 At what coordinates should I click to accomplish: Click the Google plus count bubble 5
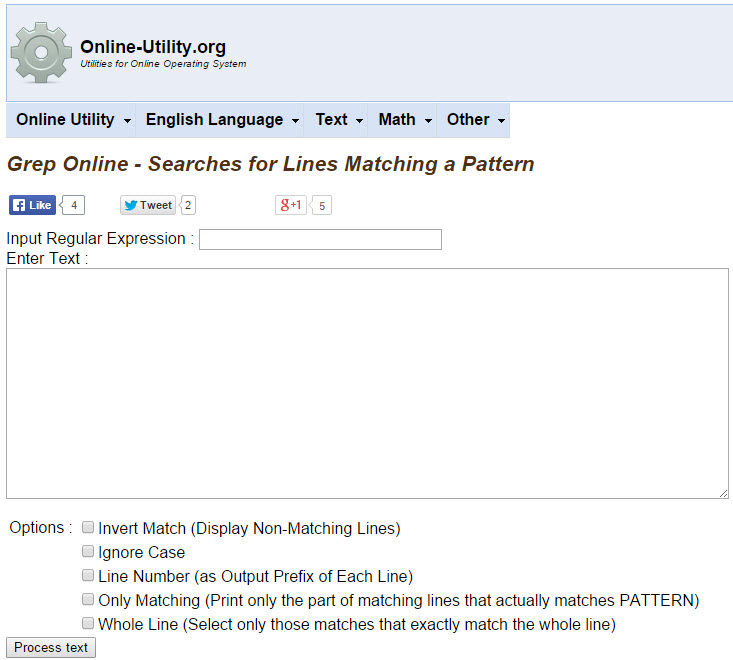point(321,205)
